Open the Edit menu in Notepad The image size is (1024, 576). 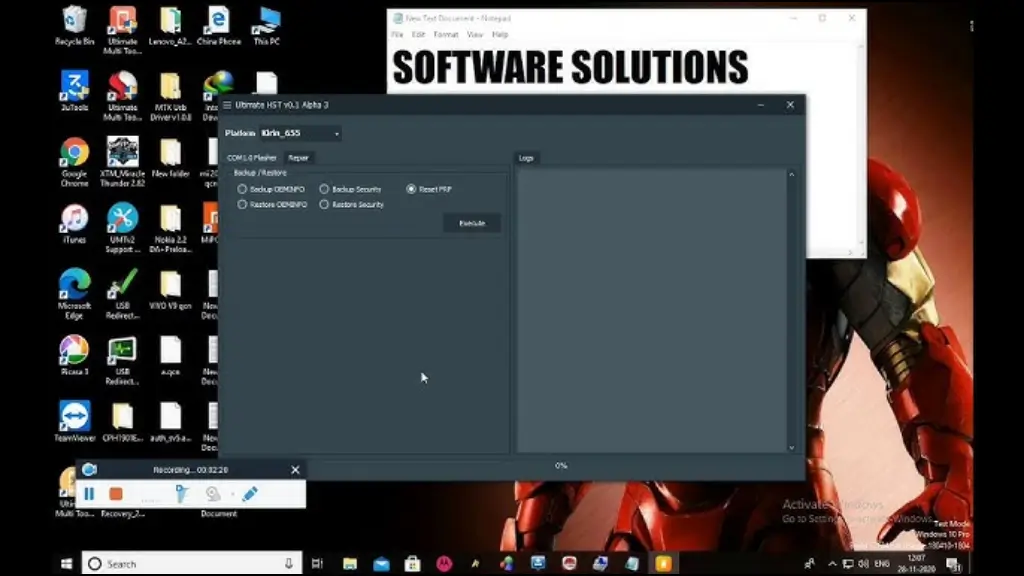point(418,35)
